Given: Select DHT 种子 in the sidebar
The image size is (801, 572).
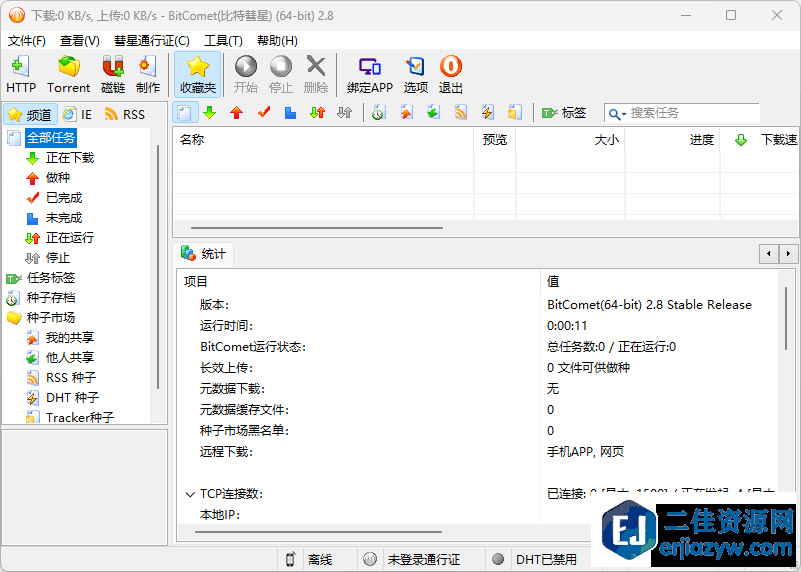Looking at the screenshot, I should tap(72, 397).
